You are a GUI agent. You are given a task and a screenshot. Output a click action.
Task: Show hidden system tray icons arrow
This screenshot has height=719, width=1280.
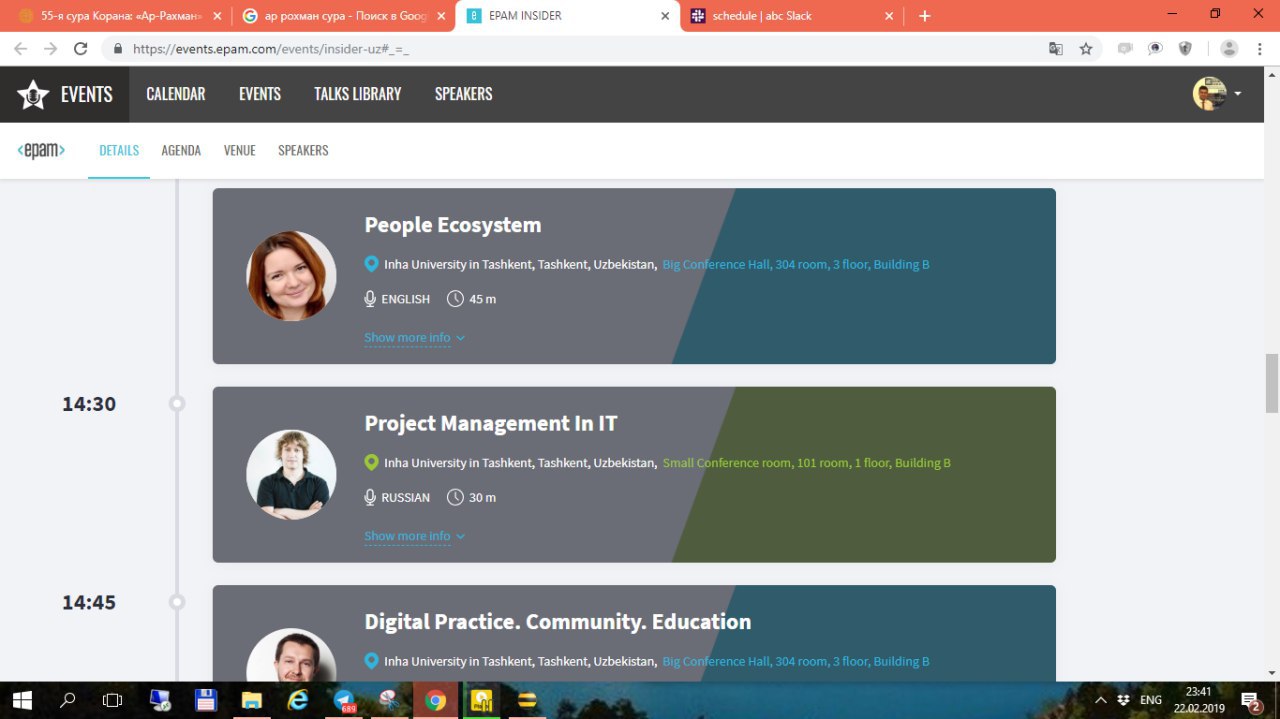(x=1101, y=700)
